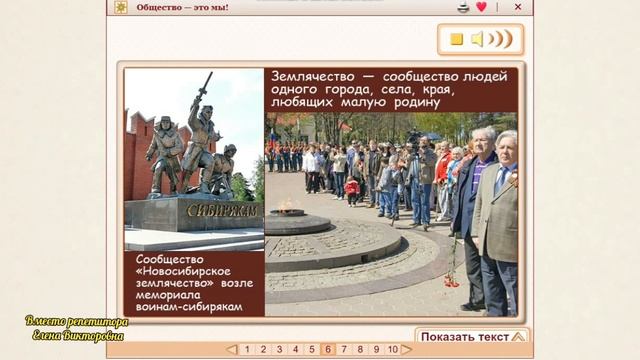Expand the "Показать текст" panel
This screenshot has width=640, height=360.
tap(473, 336)
